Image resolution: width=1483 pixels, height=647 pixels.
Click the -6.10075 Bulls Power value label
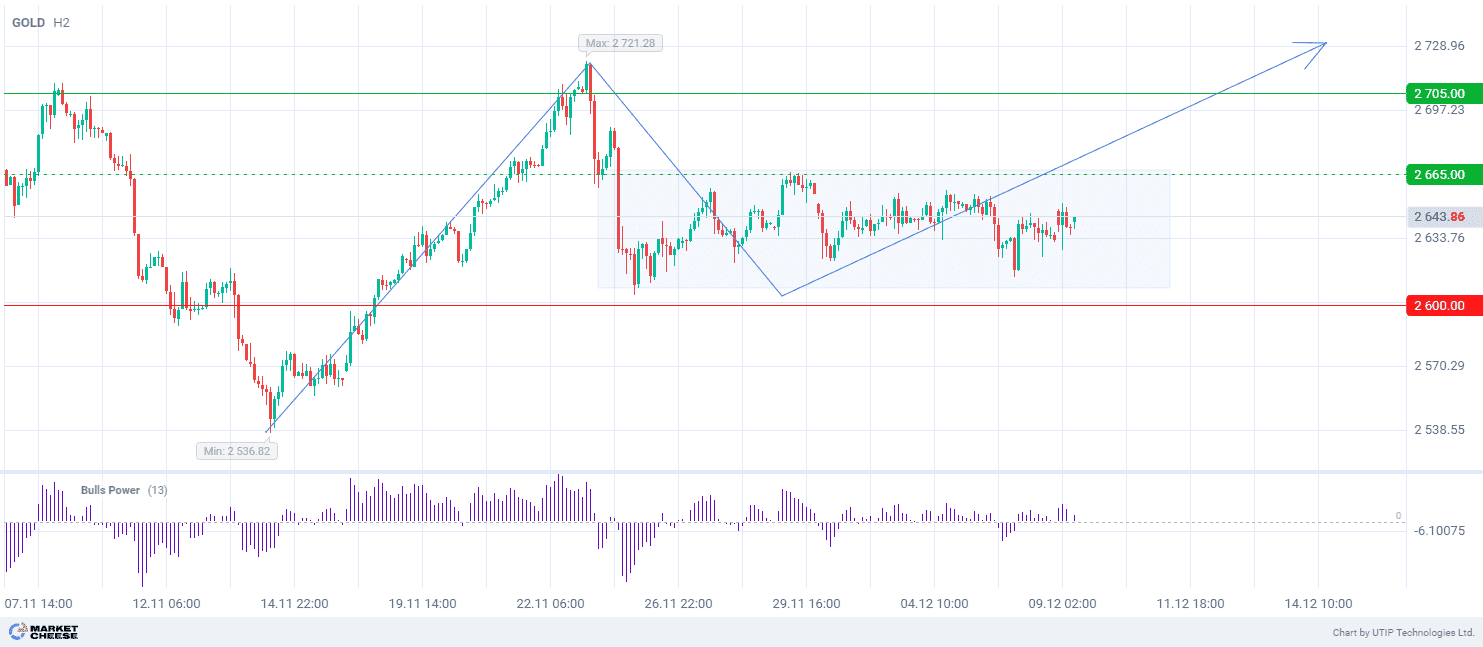click(1440, 530)
